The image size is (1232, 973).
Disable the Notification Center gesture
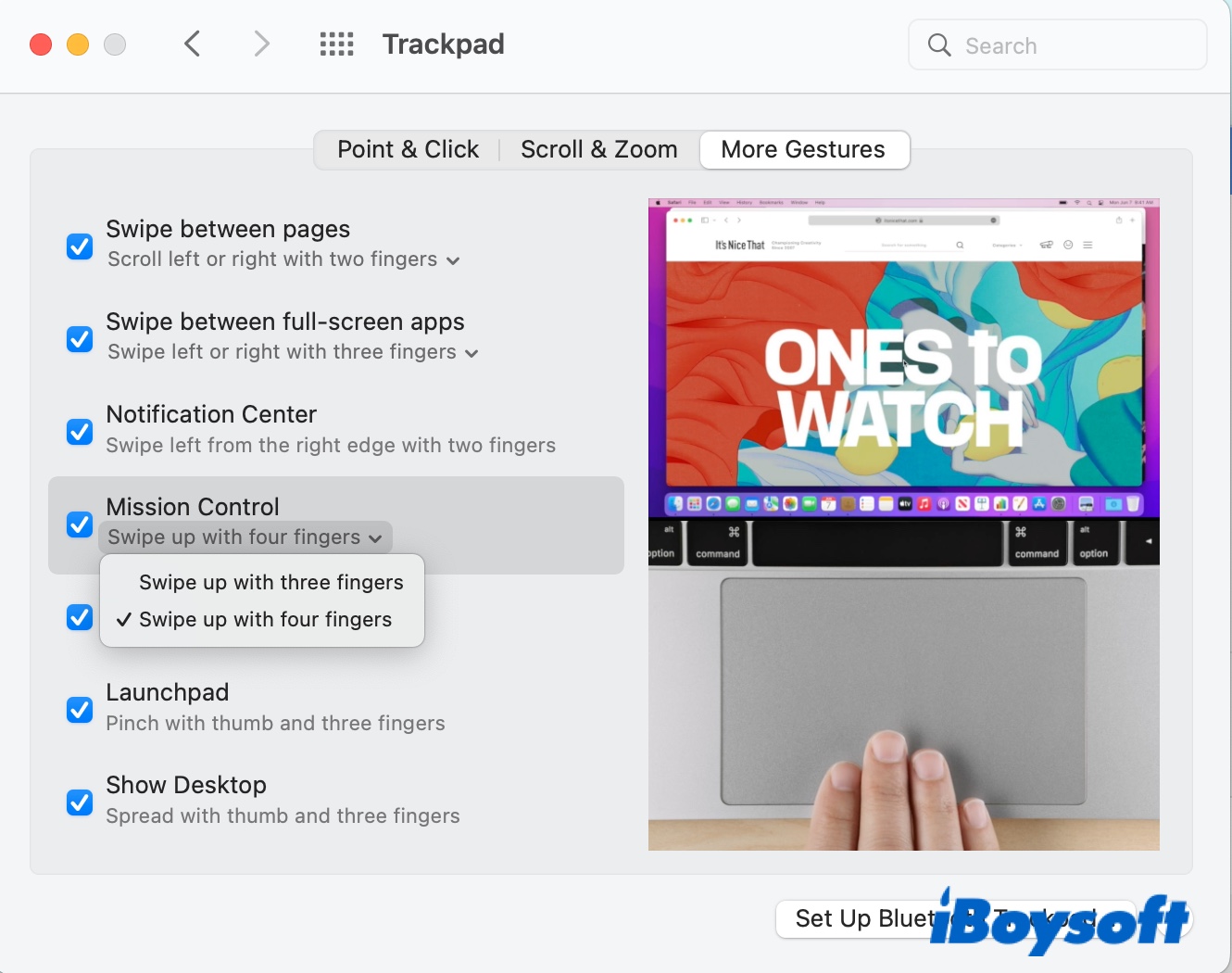click(79, 432)
